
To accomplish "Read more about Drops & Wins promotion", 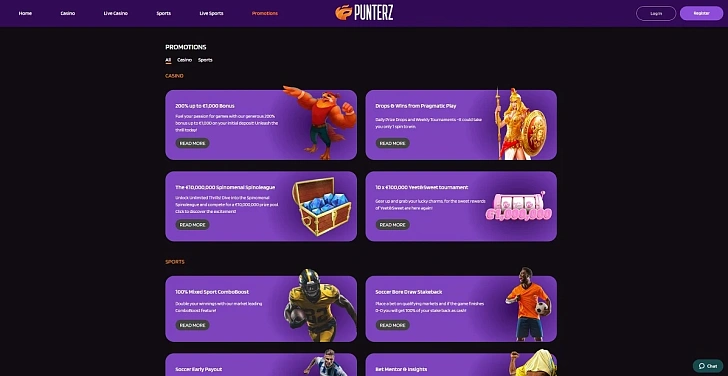I will coord(392,143).
